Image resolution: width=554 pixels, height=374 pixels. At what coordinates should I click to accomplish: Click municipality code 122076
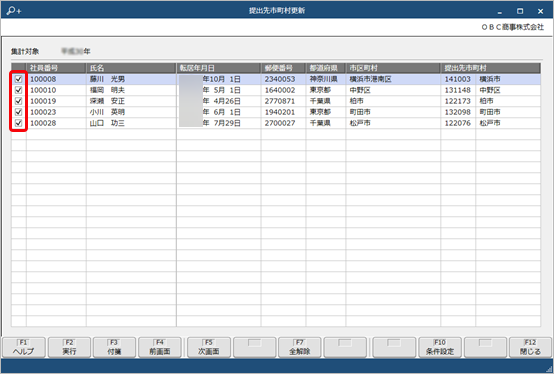[x=458, y=123]
